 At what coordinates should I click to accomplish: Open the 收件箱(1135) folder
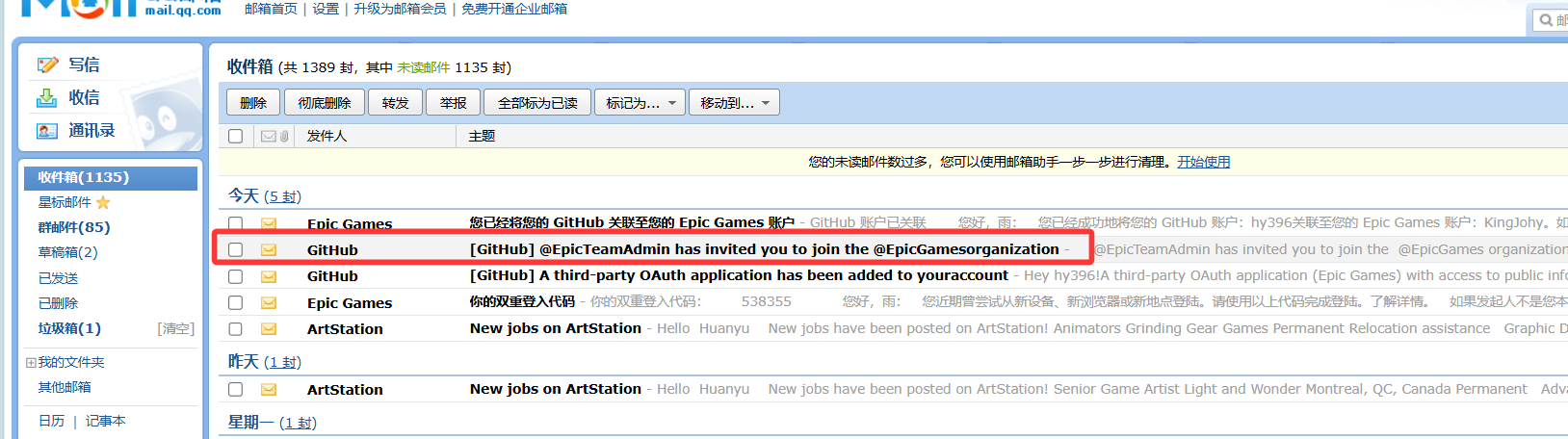tap(110, 177)
